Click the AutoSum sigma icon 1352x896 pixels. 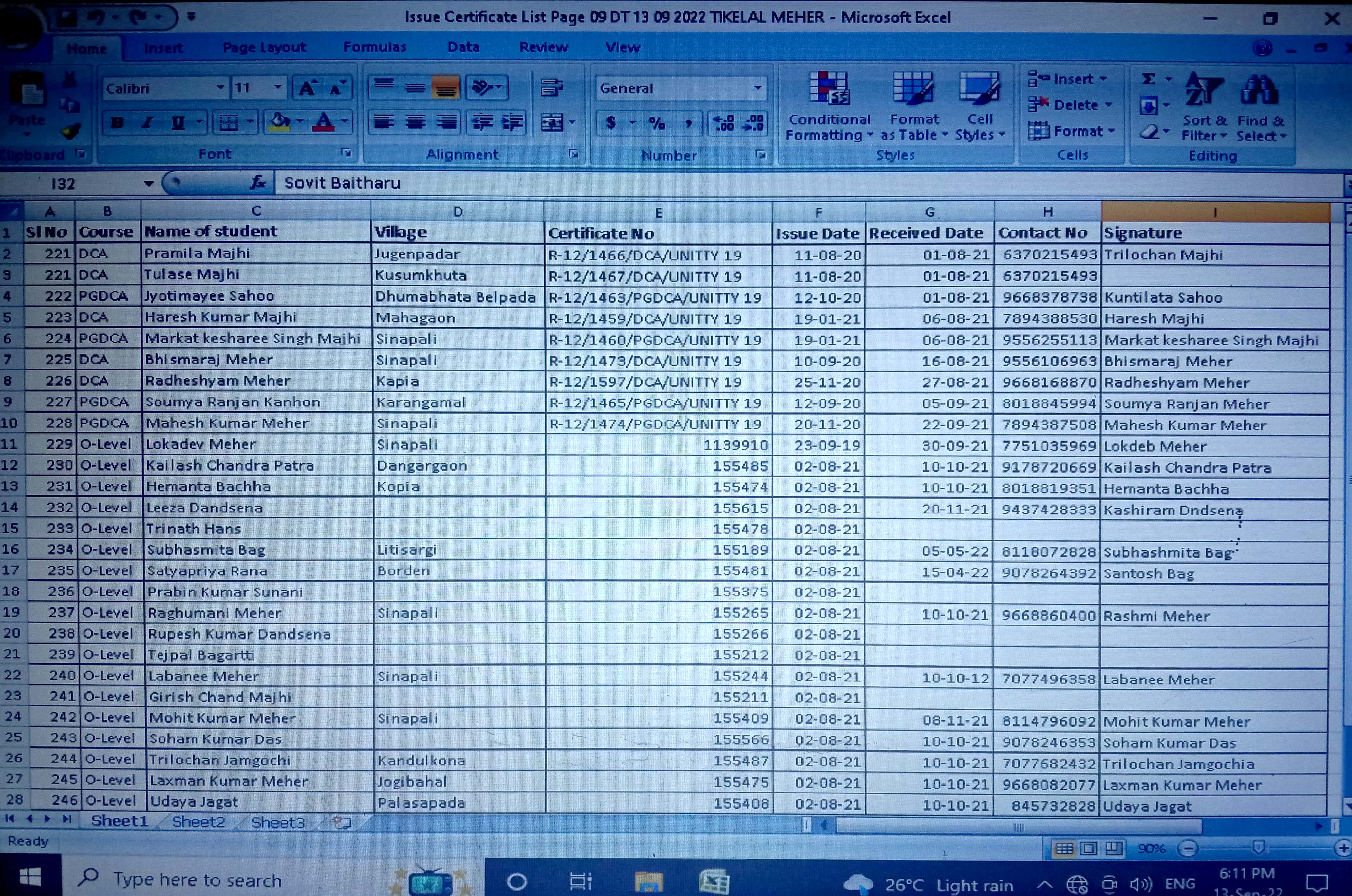pyautogui.click(x=1149, y=79)
